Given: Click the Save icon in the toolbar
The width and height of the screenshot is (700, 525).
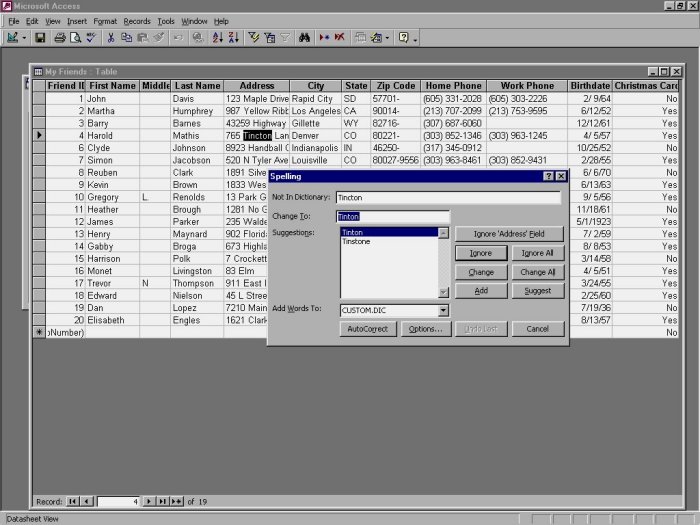Looking at the screenshot, I should 40,38.
